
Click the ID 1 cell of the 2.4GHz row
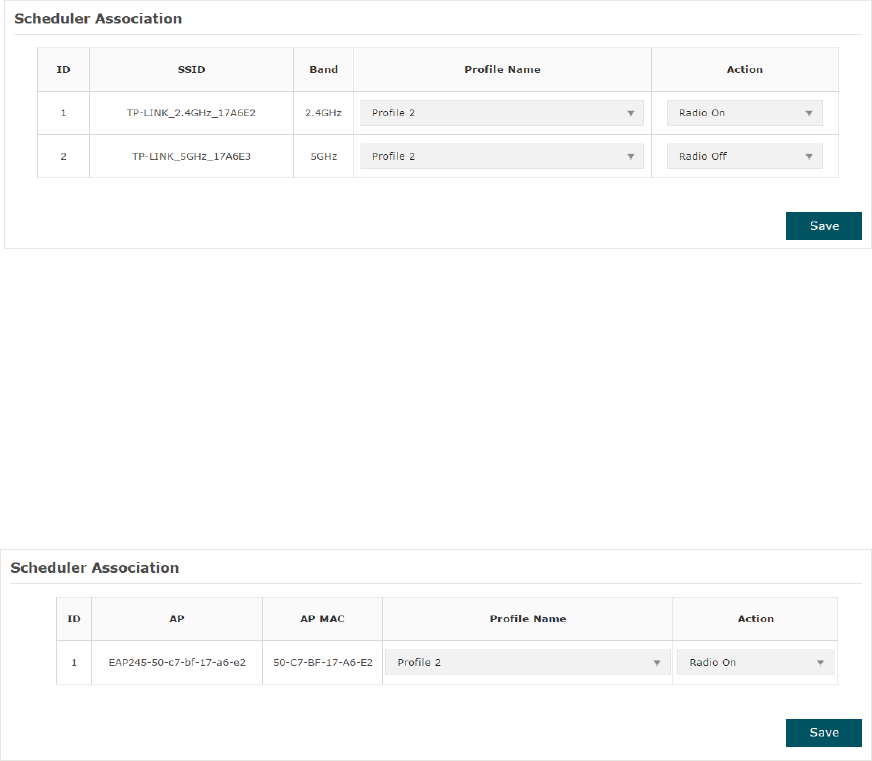pos(63,113)
